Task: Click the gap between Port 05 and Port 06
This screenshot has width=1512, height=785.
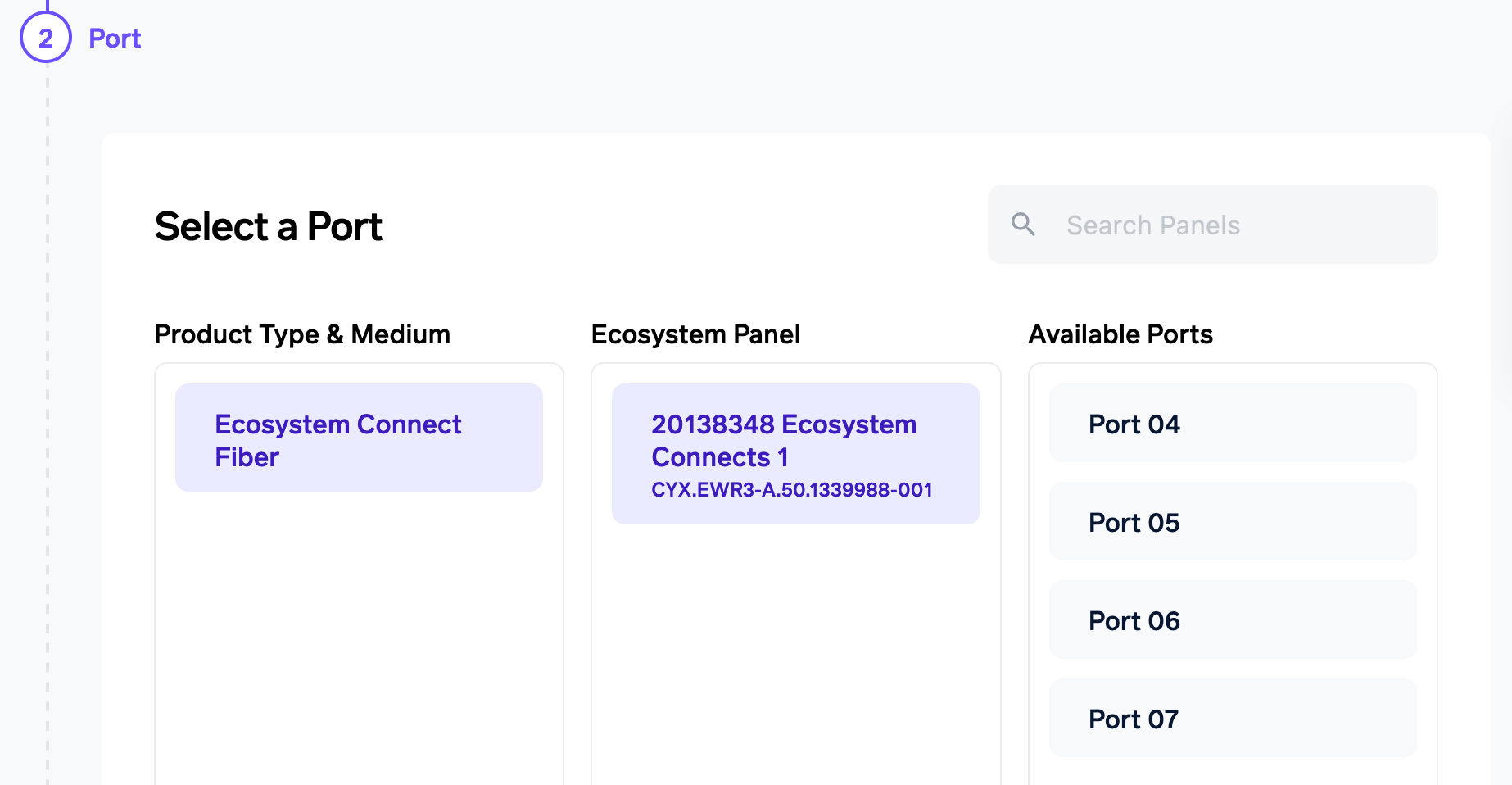Action: tap(1232, 570)
